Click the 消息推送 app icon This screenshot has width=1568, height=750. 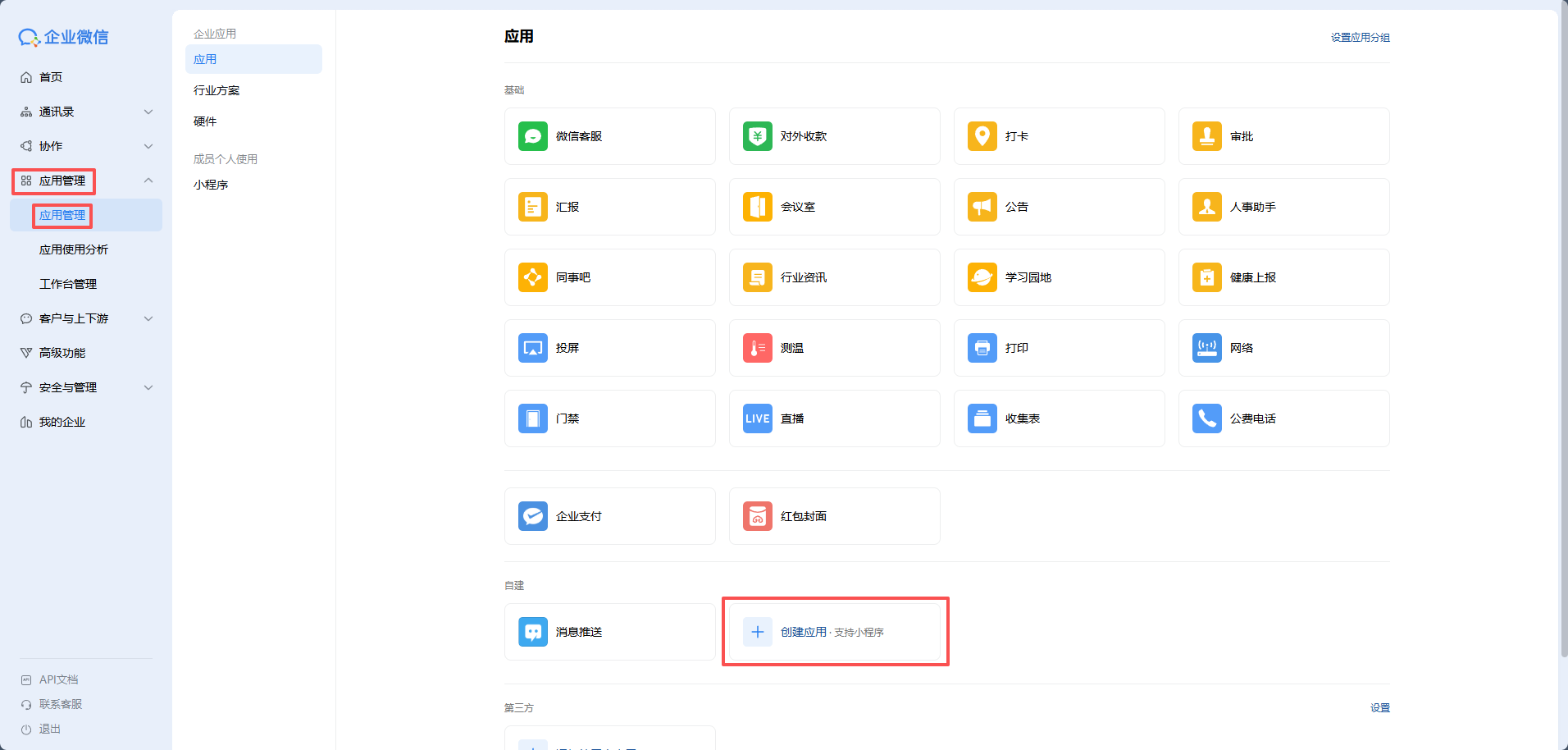coord(533,632)
